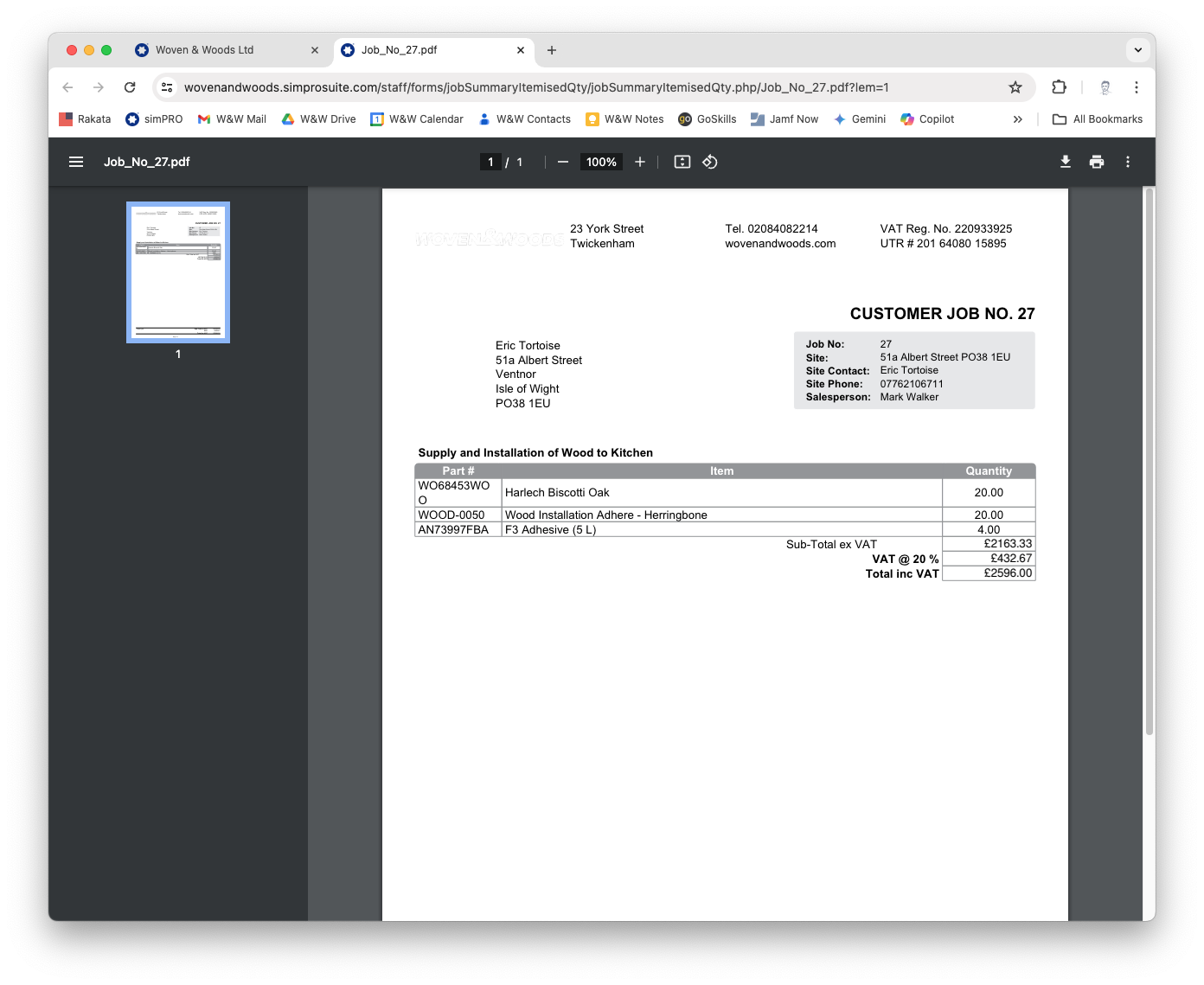Viewport: 1204px width, 985px height.
Task: Click the PDF zoom percentage field
Action: point(601,162)
